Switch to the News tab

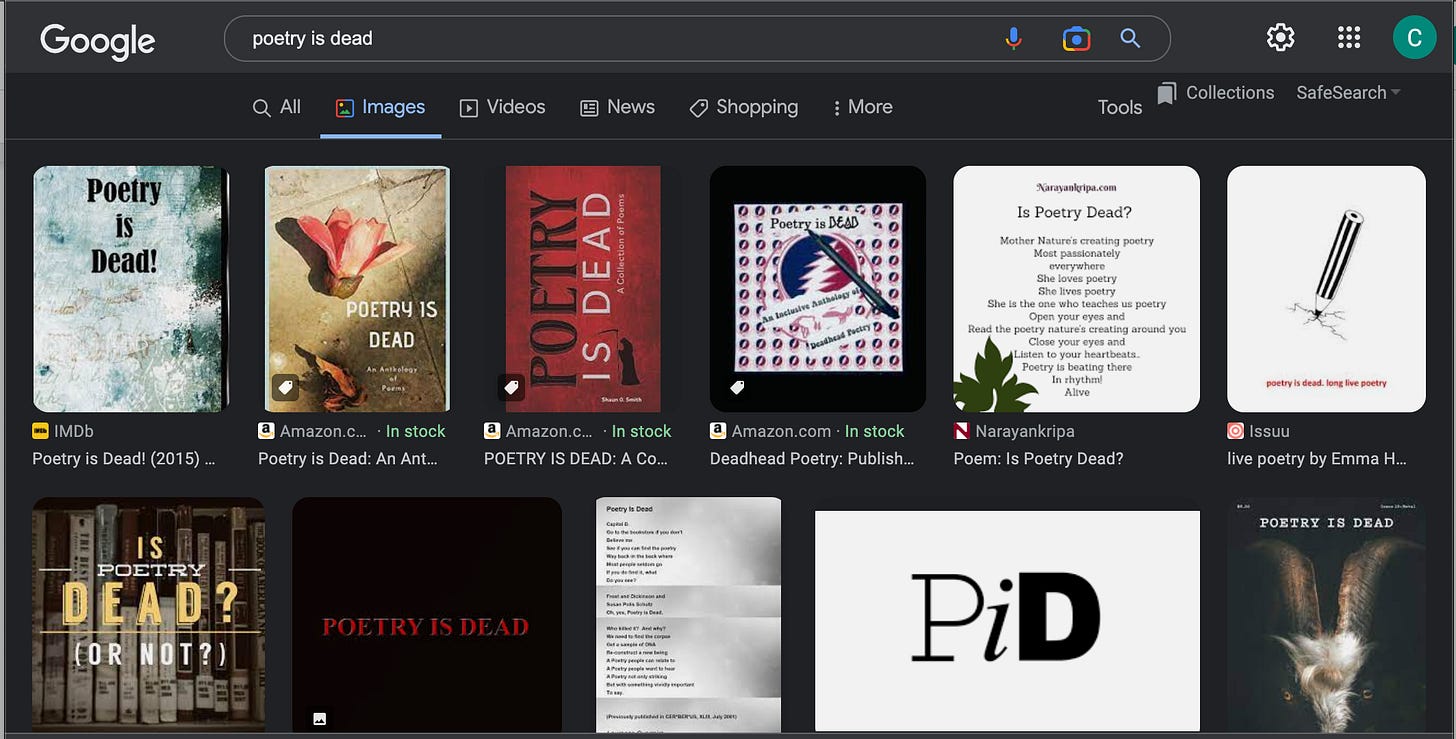click(x=618, y=107)
